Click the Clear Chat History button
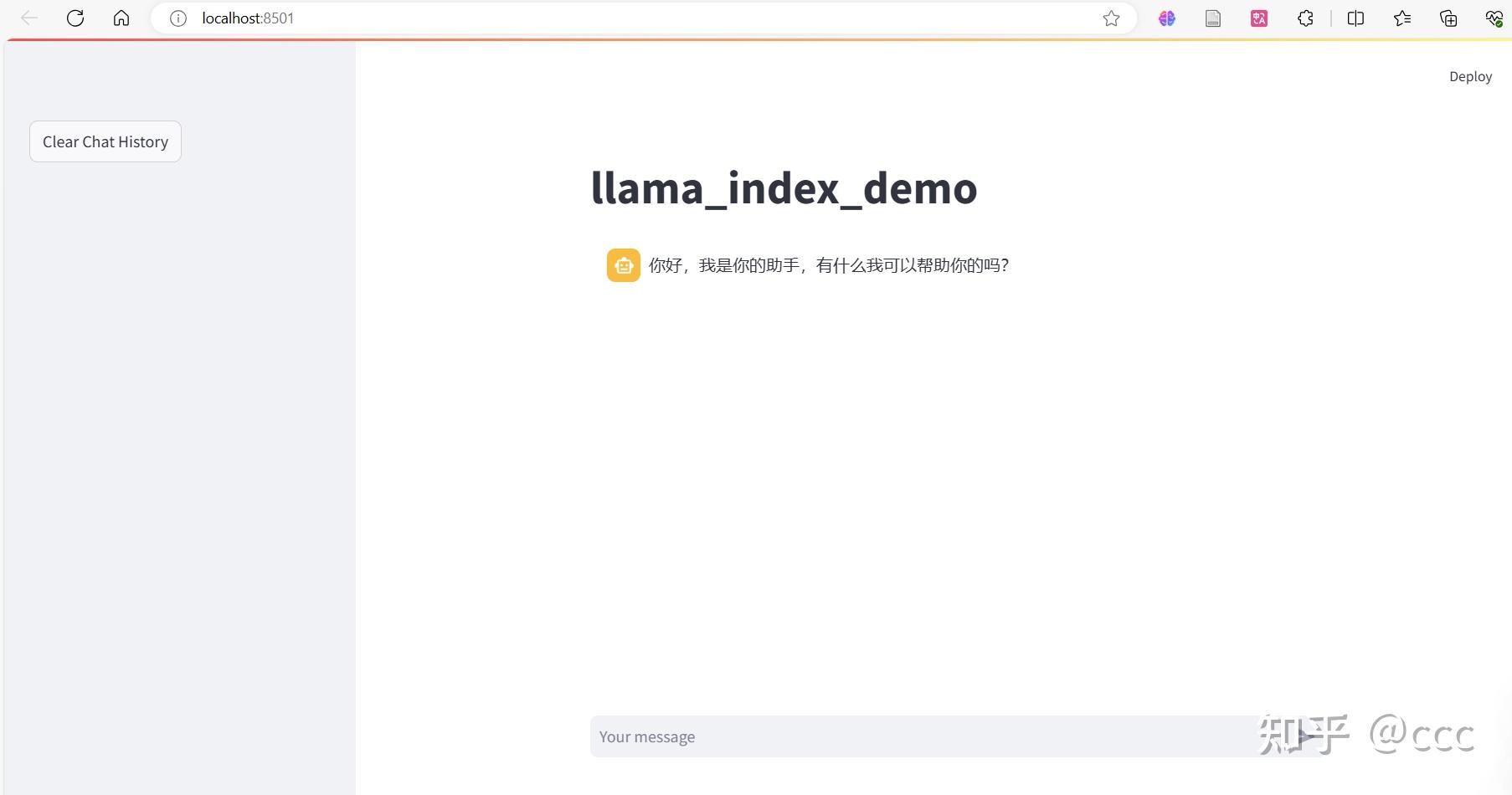1512x795 pixels. click(x=105, y=141)
